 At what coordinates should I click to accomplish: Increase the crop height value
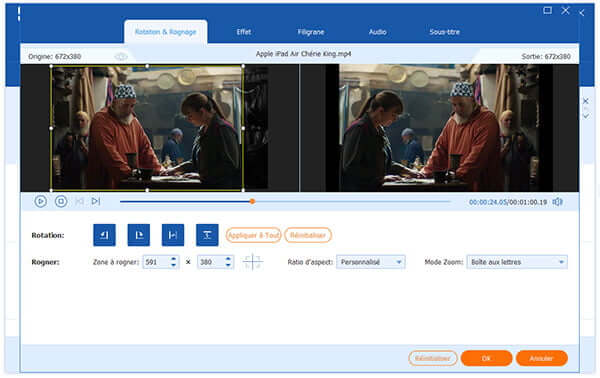228,259
